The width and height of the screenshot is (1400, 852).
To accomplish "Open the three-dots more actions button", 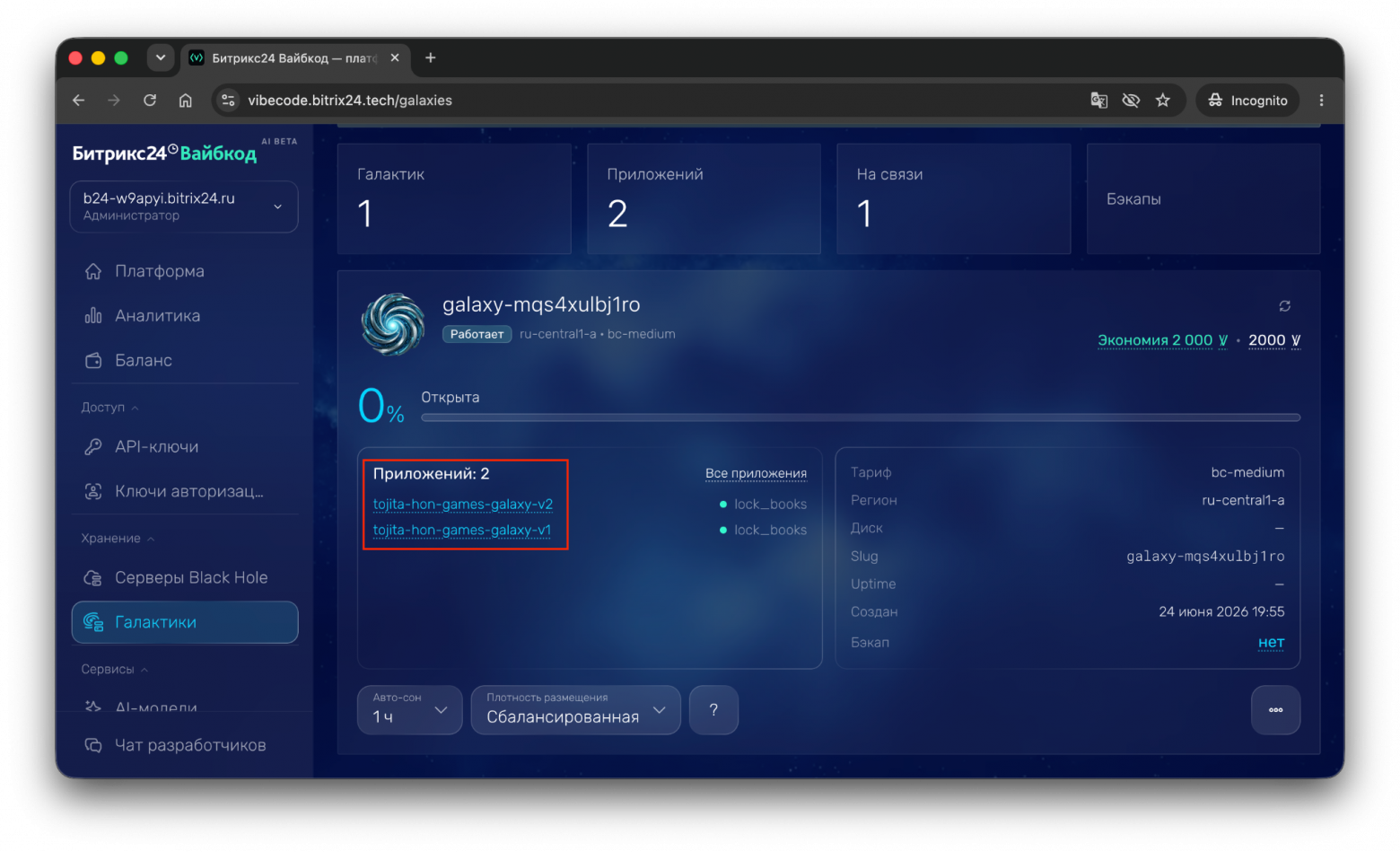I will [x=1275, y=710].
